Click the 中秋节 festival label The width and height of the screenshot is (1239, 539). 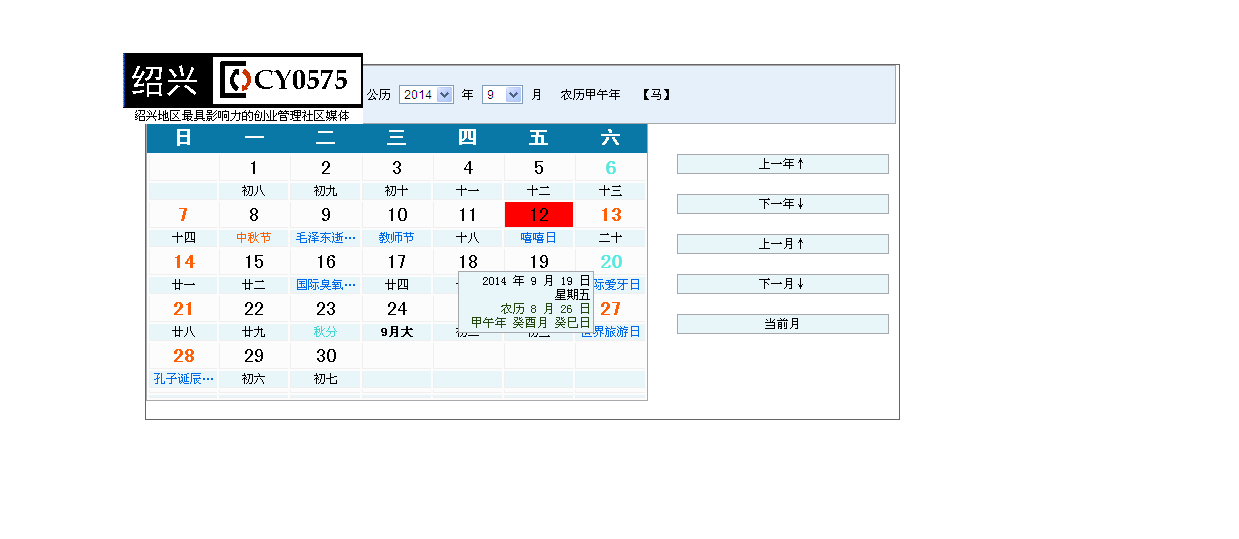(x=254, y=238)
